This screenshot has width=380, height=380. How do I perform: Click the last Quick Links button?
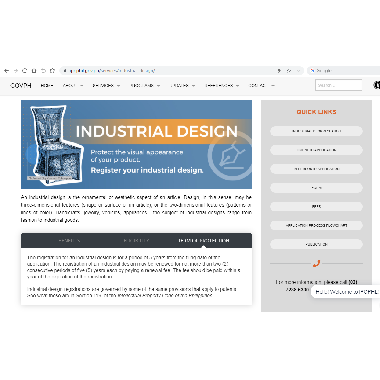click(316, 244)
